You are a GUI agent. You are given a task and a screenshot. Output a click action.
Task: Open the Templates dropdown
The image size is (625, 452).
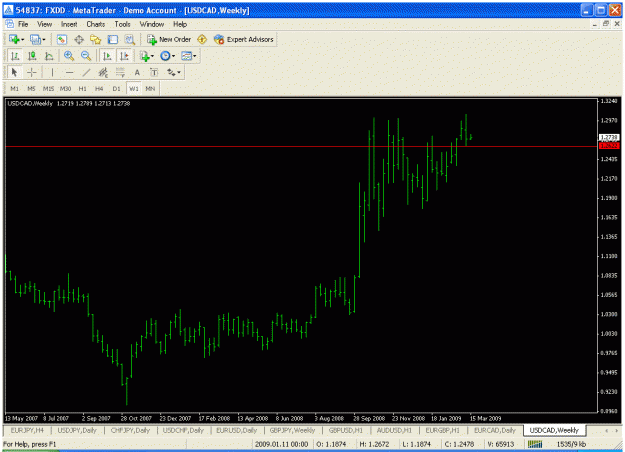pyautogui.click(x=189, y=56)
